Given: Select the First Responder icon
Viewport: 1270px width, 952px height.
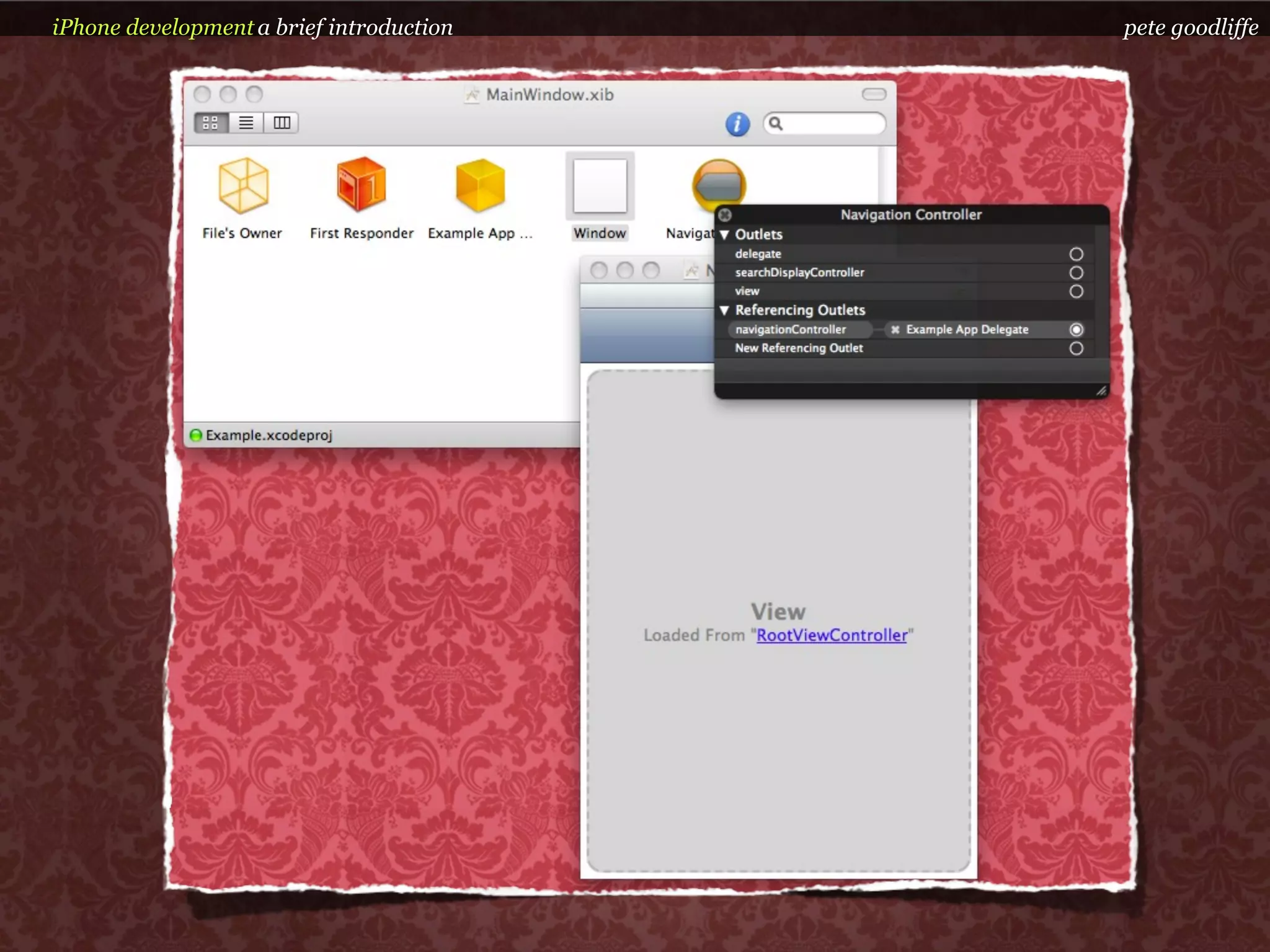Looking at the screenshot, I should 361,184.
